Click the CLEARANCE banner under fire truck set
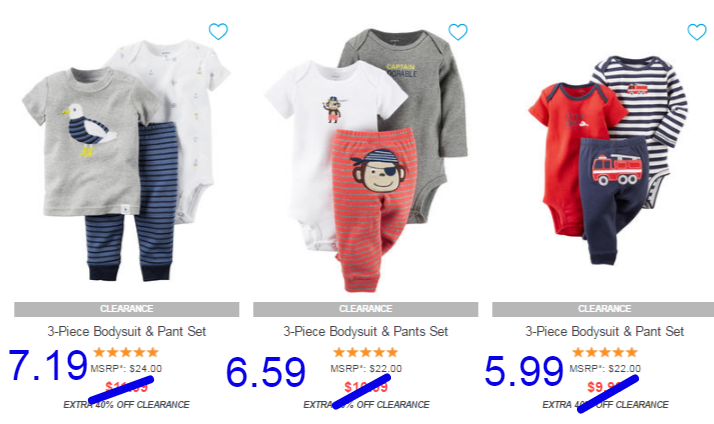This screenshot has height=424, width=714. [603, 309]
